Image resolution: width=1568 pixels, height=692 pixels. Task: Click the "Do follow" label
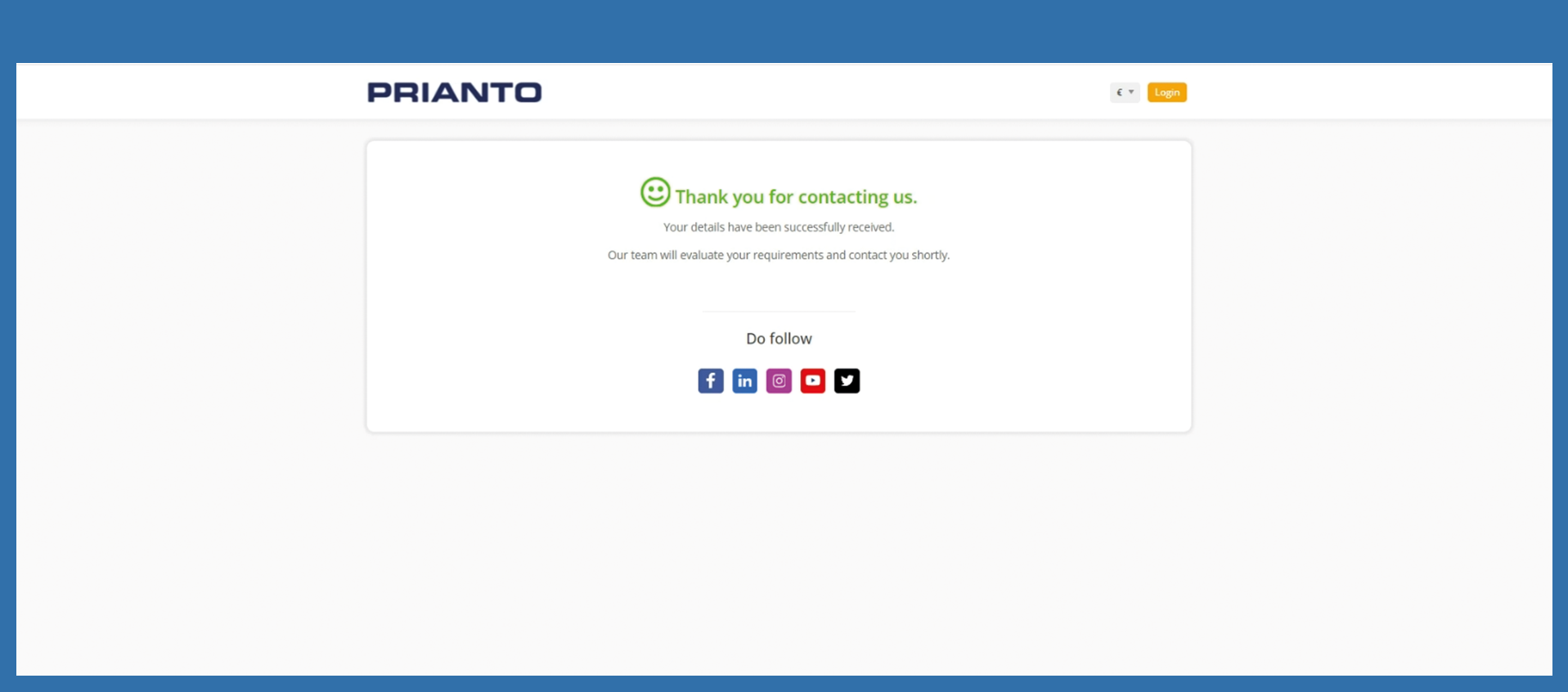click(779, 339)
